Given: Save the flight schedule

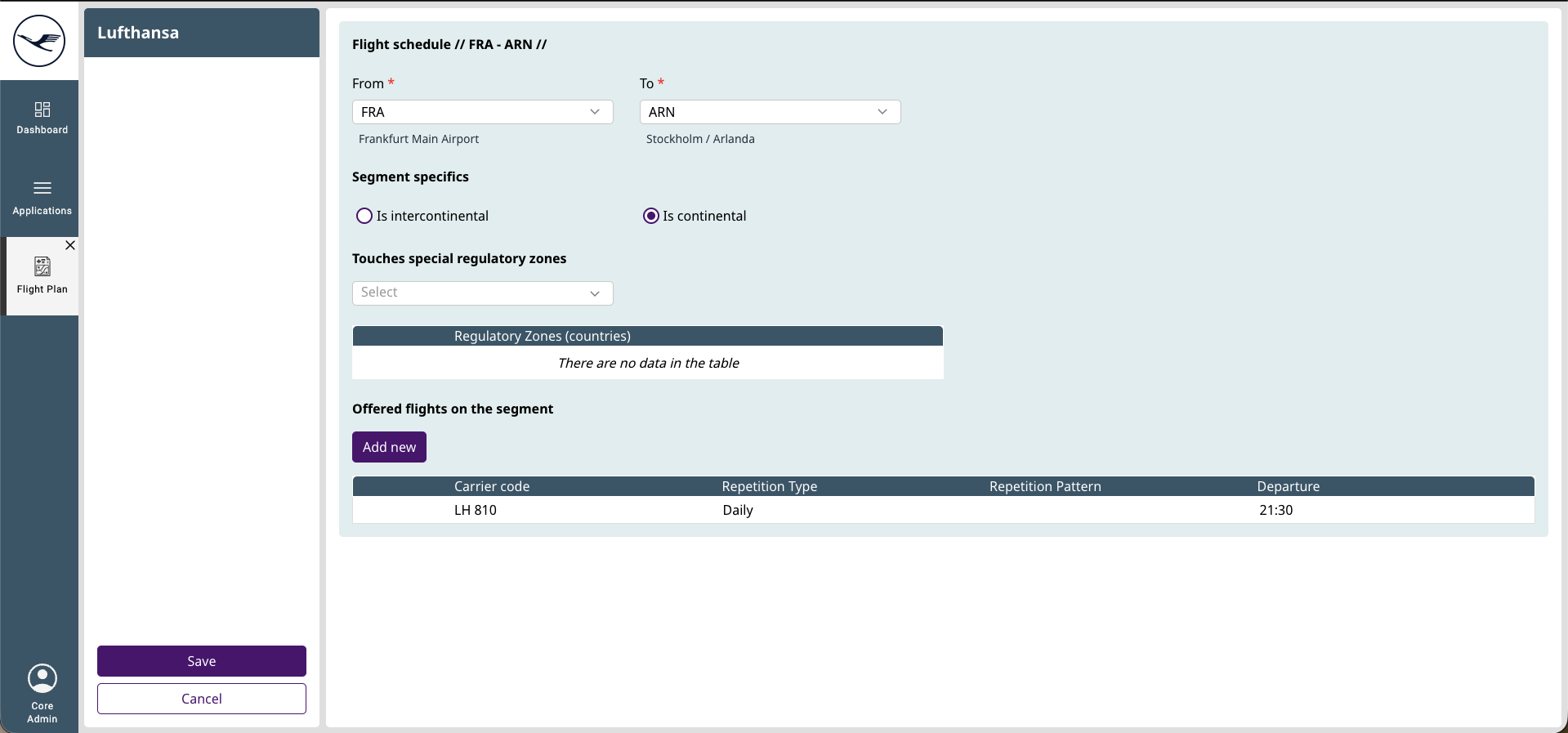Looking at the screenshot, I should click(x=202, y=661).
